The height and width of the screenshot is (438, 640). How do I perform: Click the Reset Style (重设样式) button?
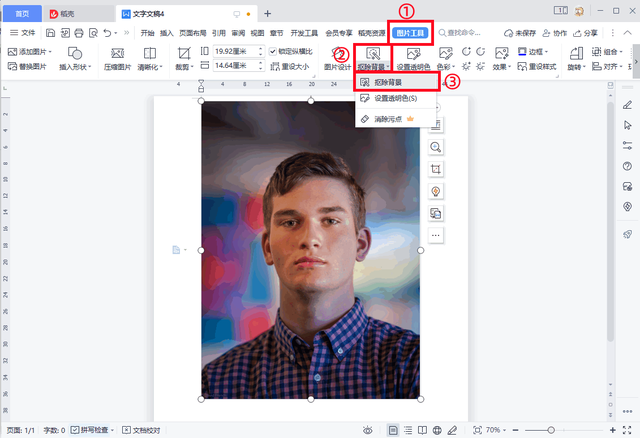click(537, 66)
